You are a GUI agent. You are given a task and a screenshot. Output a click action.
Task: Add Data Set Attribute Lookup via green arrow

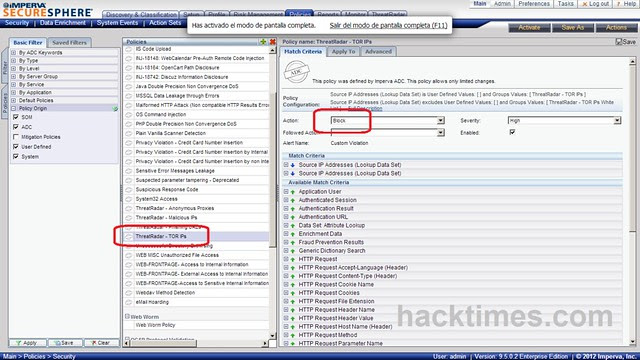(x=293, y=226)
